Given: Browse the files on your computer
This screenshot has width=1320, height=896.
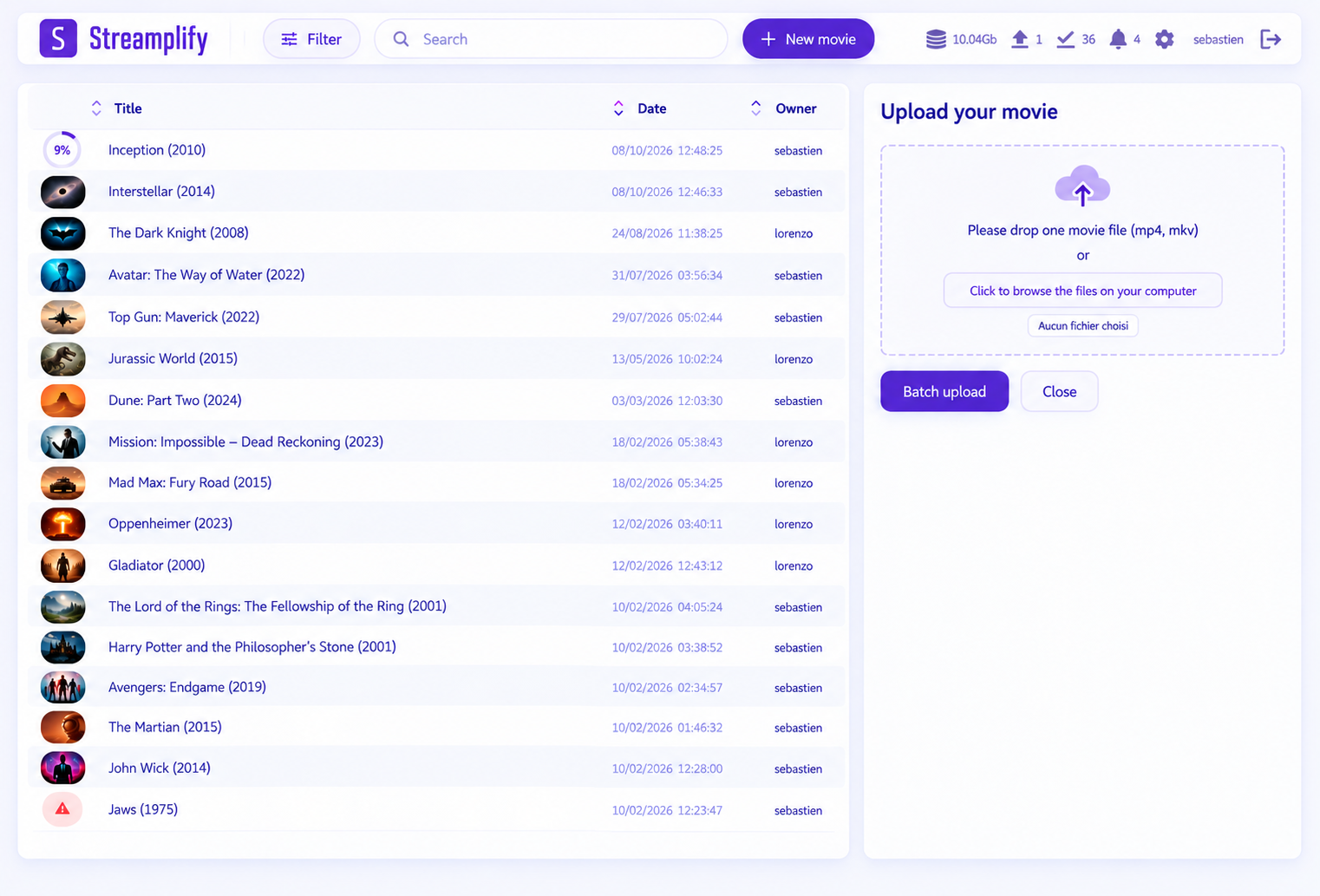Looking at the screenshot, I should (1082, 291).
